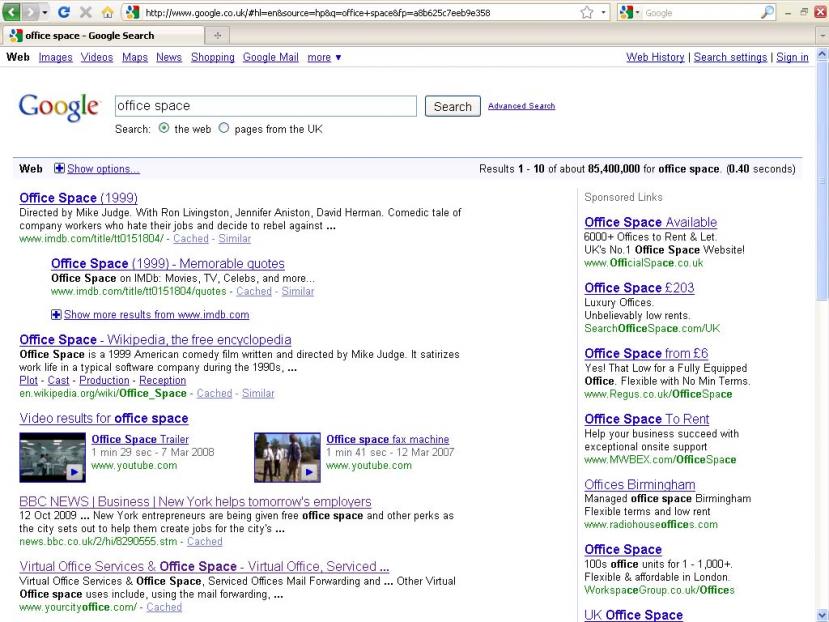The width and height of the screenshot is (829, 622).
Task: Open 'Office Space Available' sponsored link
Action: (x=650, y=222)
